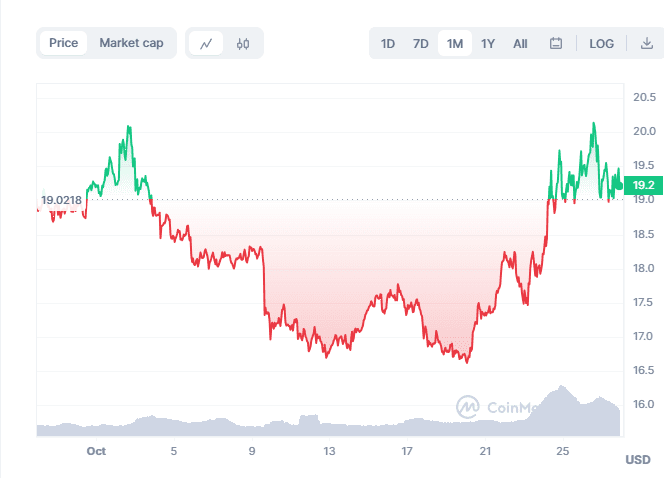Screen dimensions: 664x478
Task: Click the Oct date label on axis
Action: pyautogui.click(x=96, y=451)
